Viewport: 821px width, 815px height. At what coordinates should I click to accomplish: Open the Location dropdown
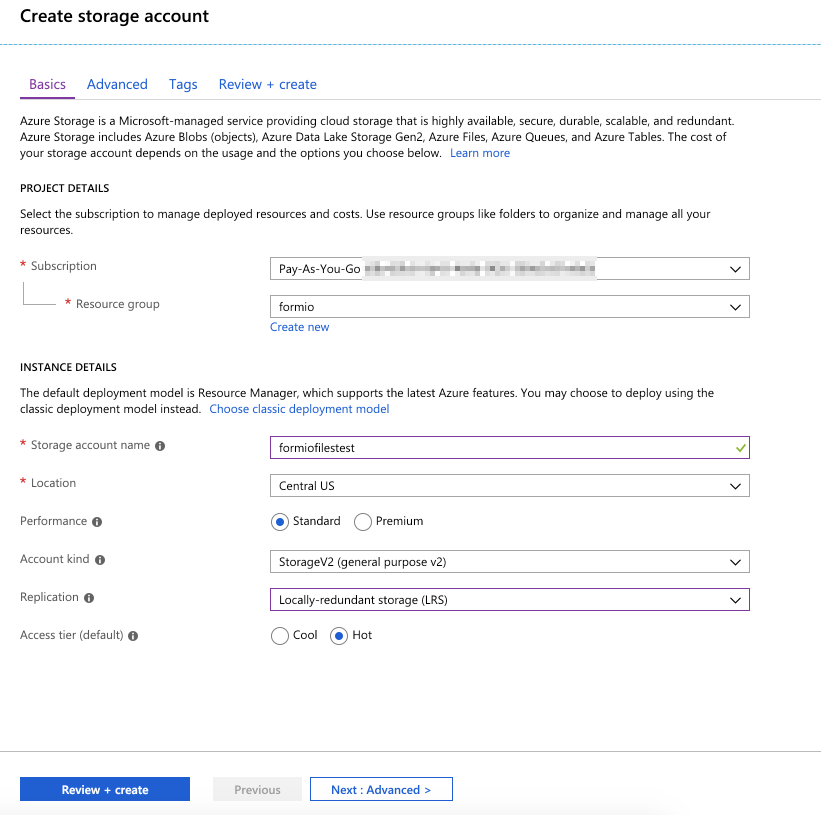pyautogui.click(x=509, y=486)
